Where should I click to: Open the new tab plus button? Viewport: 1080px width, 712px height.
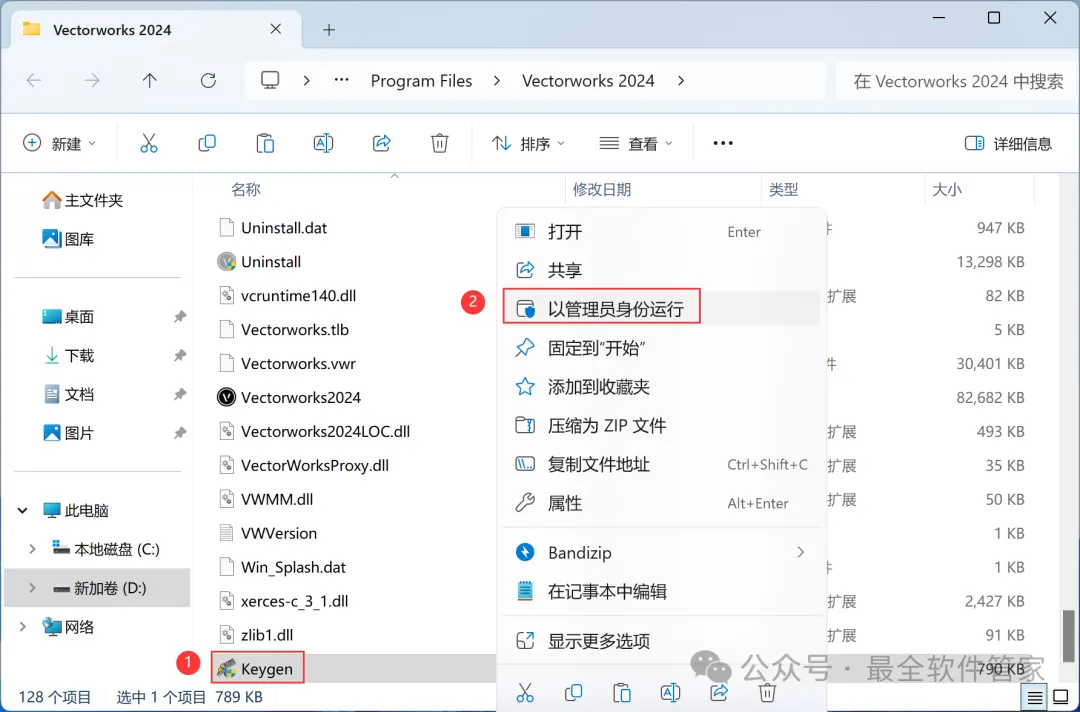329,30
